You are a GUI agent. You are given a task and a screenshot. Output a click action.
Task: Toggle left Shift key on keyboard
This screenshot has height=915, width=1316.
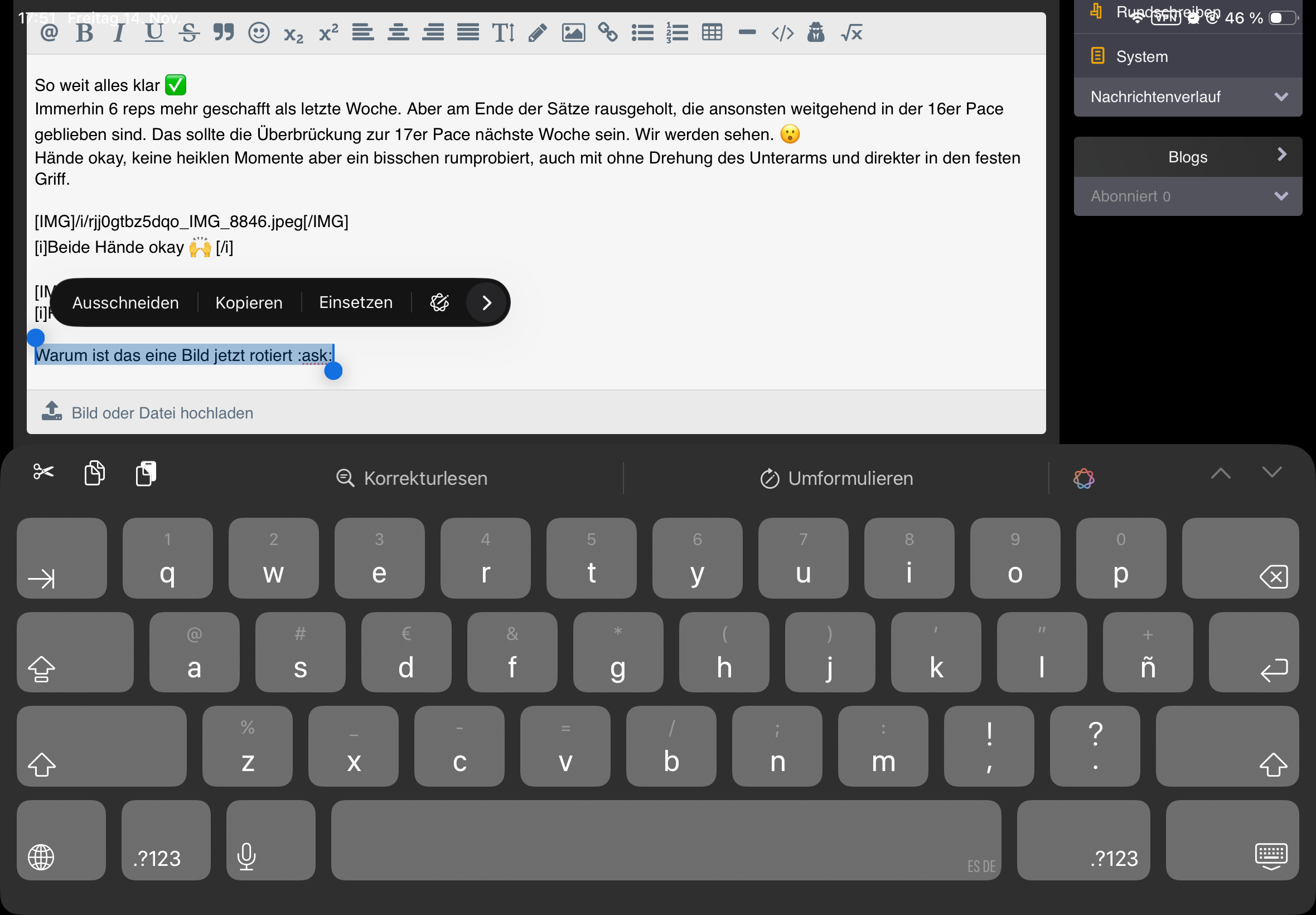(x=101, y=747)
